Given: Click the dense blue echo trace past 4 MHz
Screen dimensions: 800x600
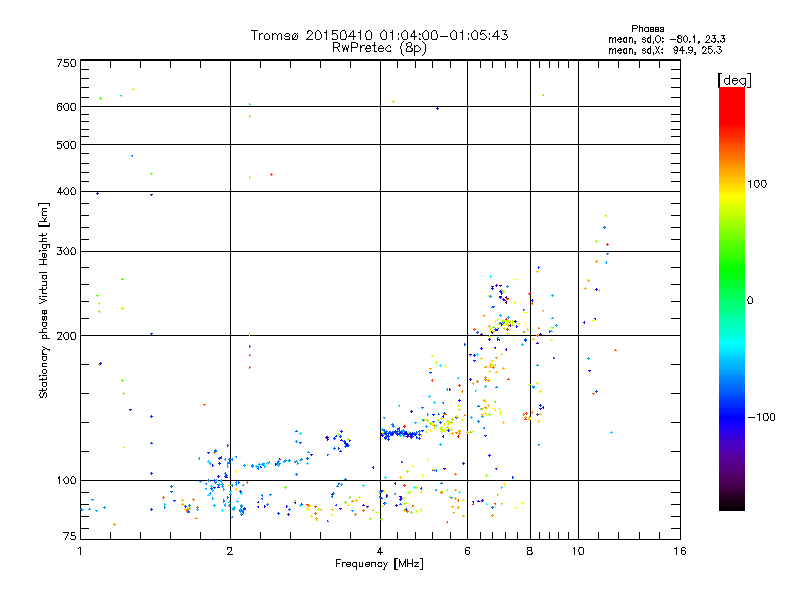Looking at the screenshot, I should point(402,434).
